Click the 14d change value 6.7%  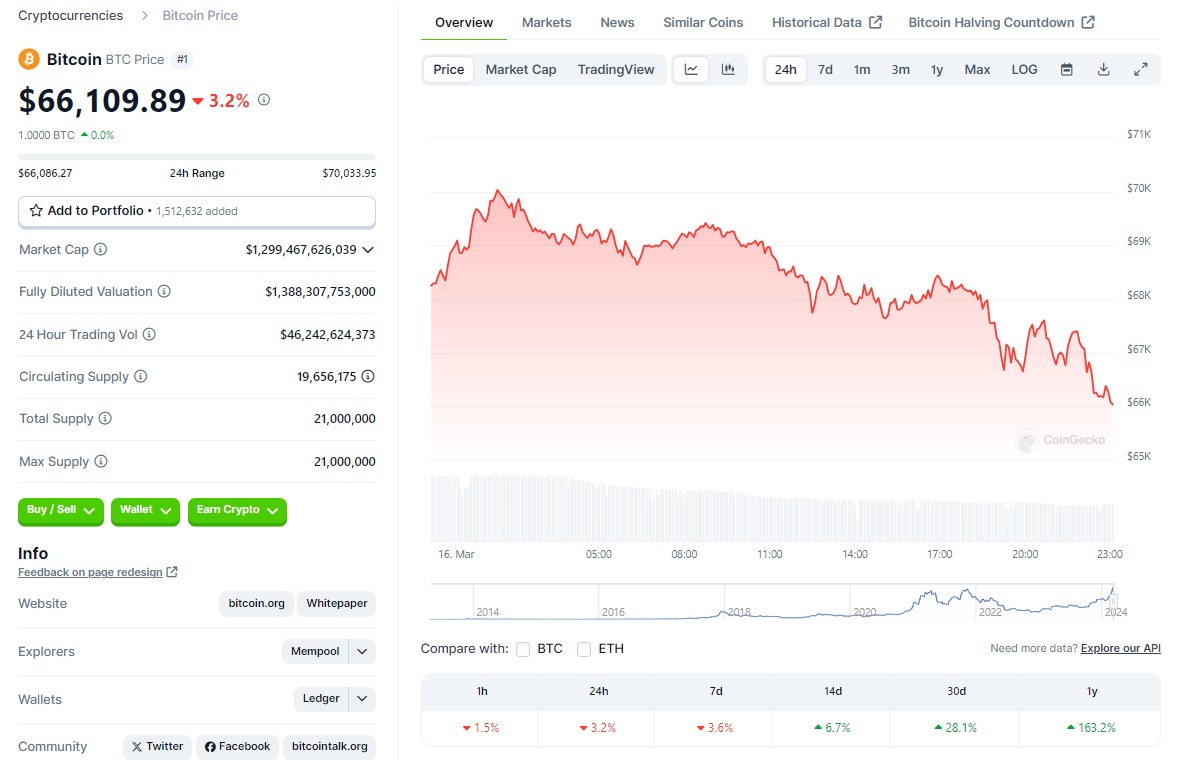(x=832, y=728)
